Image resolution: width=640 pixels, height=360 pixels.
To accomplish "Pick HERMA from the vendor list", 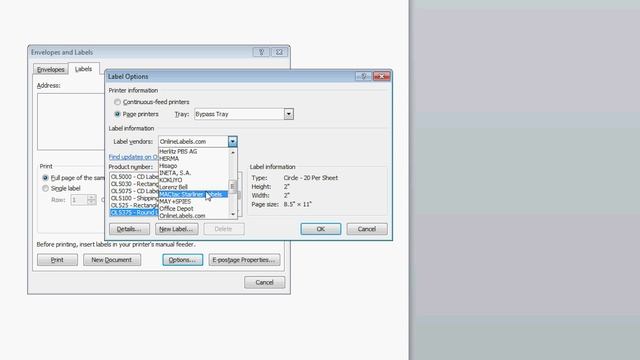I will click(x=193, y=158).
